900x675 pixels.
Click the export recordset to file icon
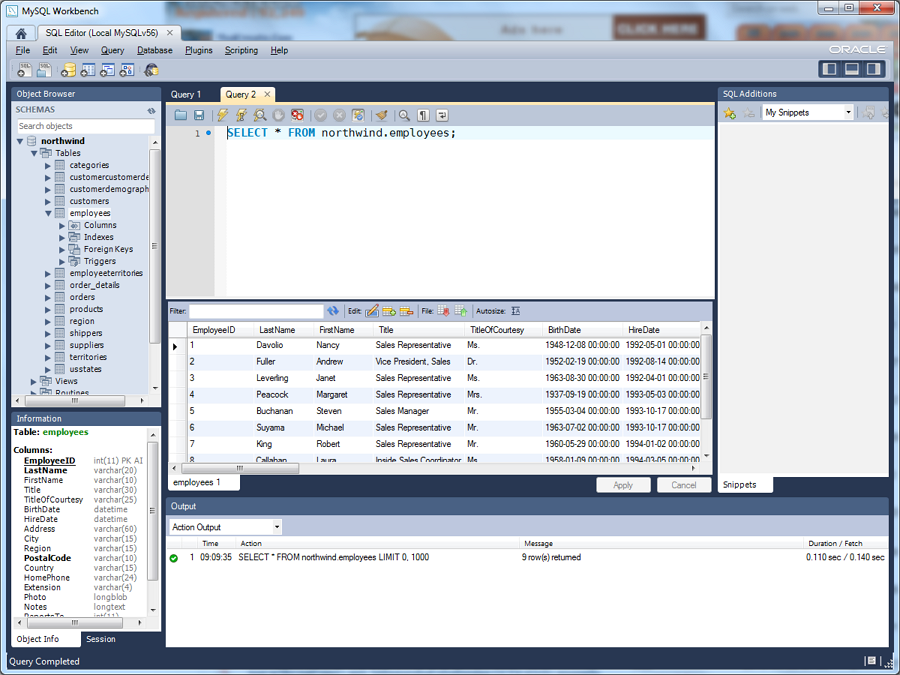pos(443,311)
